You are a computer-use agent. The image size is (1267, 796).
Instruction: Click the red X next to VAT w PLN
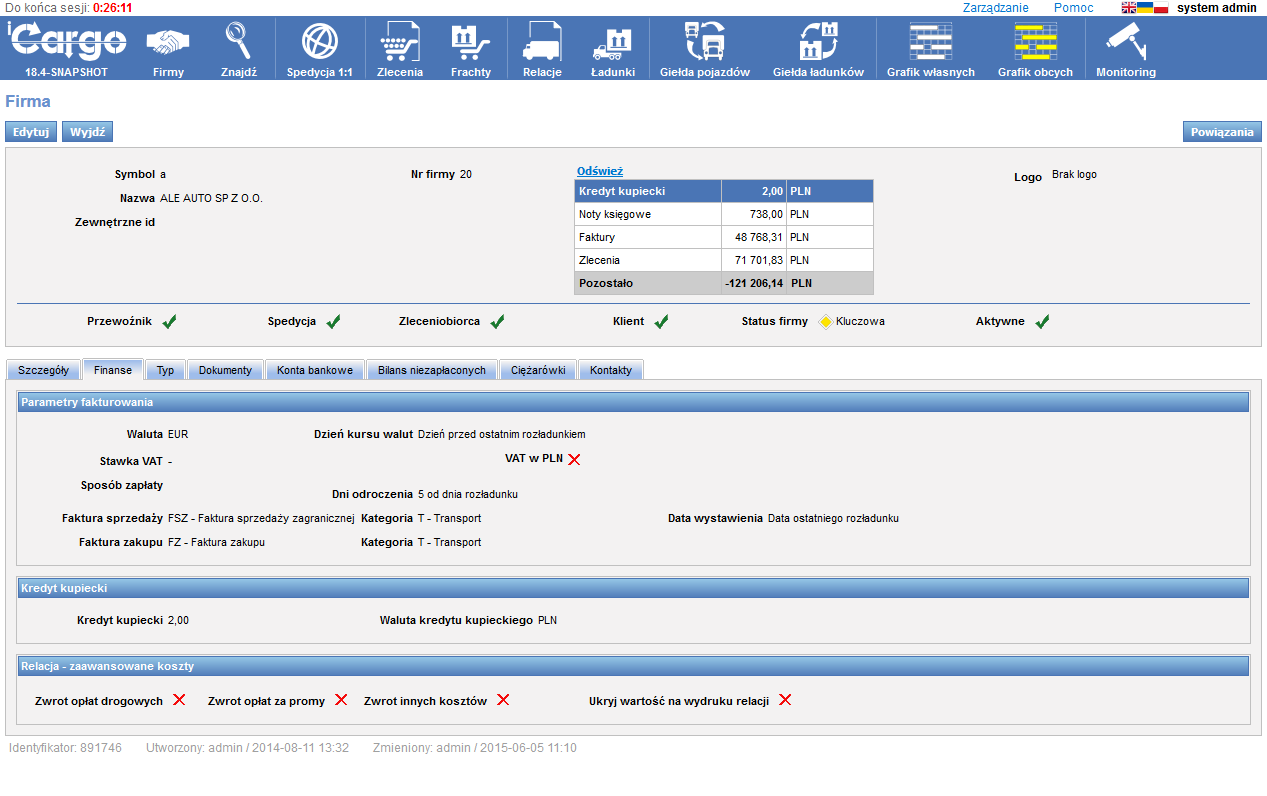575,459
